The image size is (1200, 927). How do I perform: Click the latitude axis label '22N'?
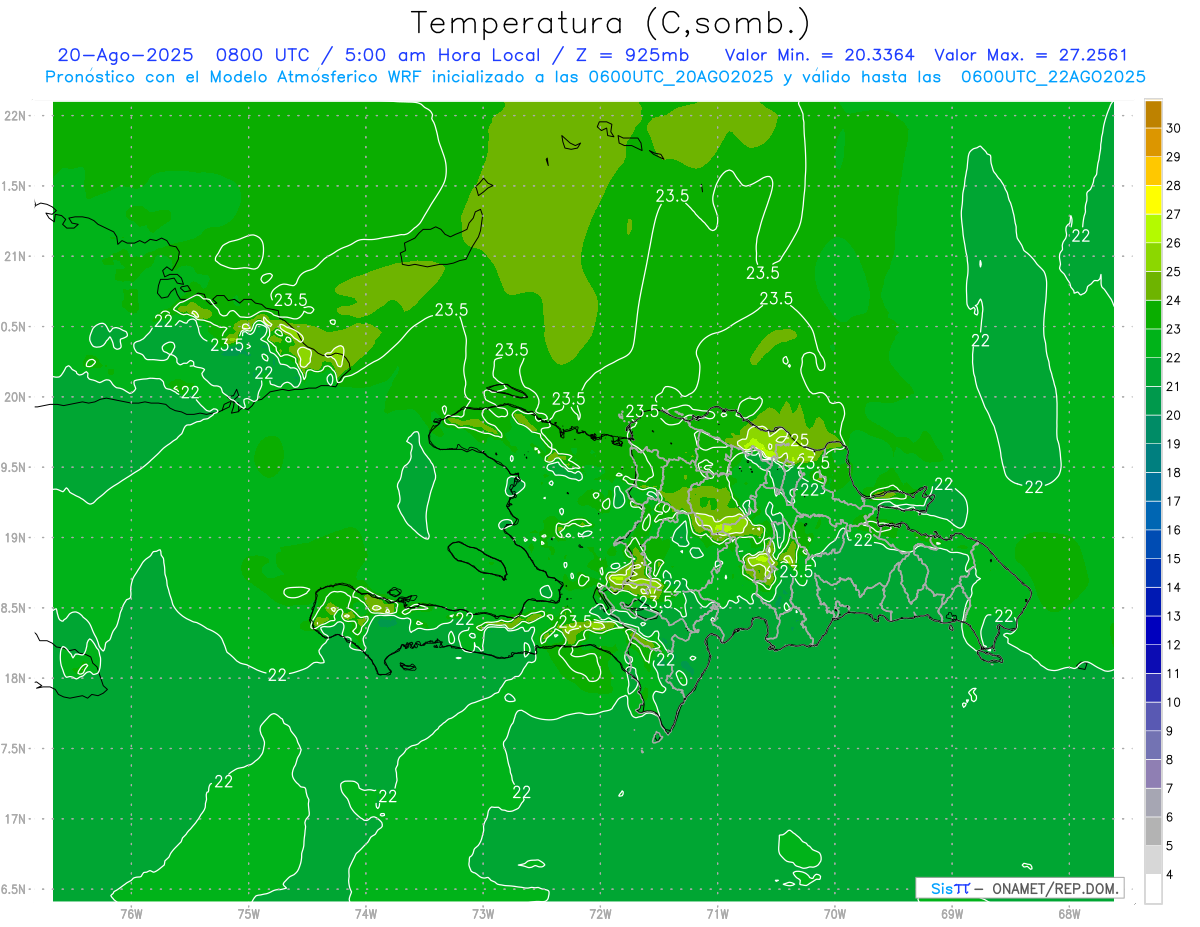[16, 116]
